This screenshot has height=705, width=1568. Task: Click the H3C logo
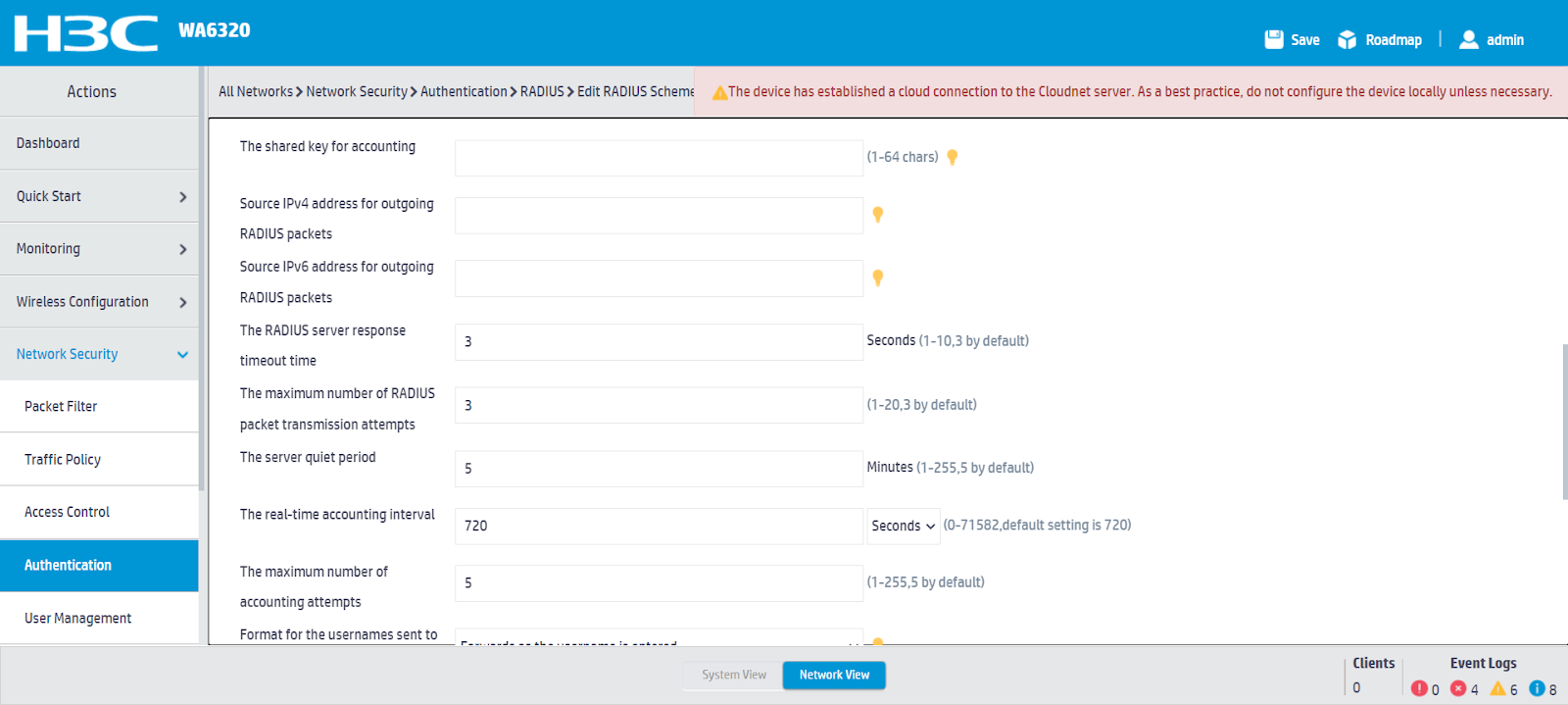[x=85, y=33]
